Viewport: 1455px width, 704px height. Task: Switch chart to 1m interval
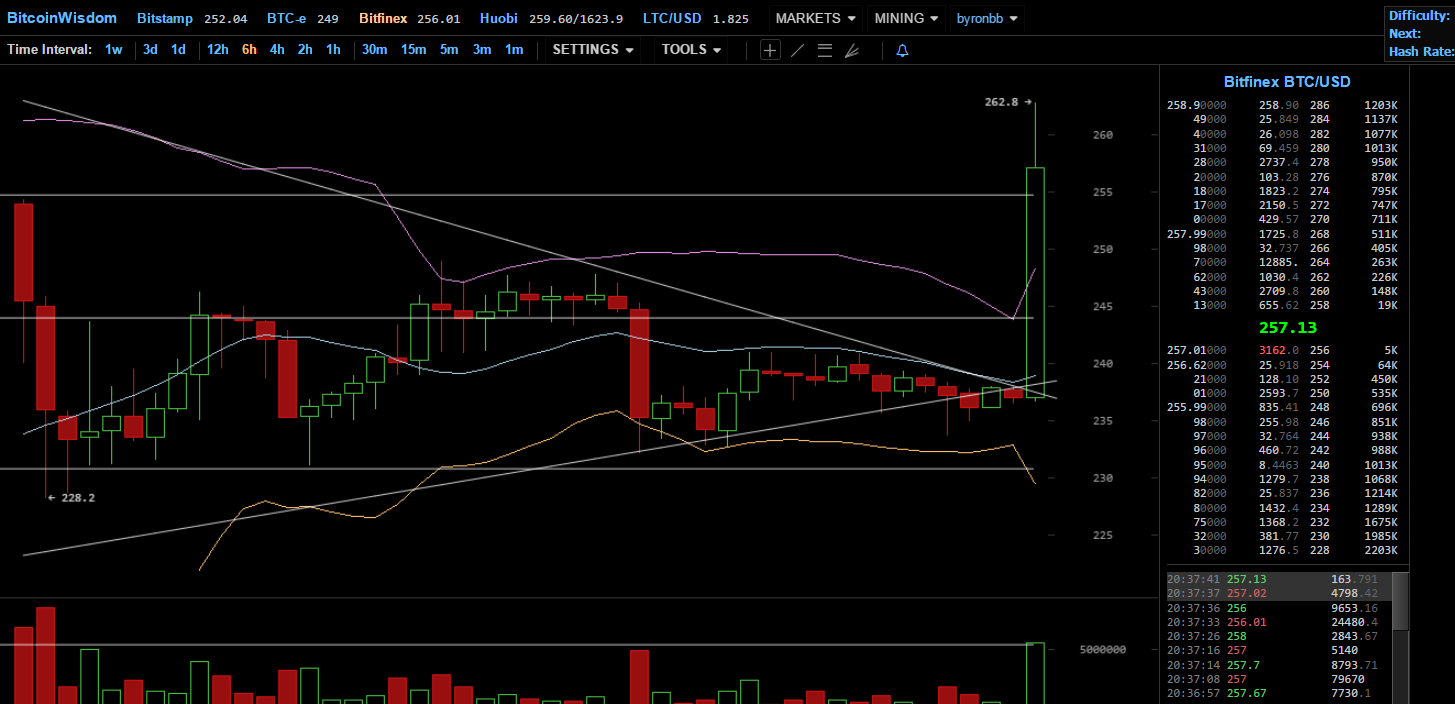pos(514,50)
